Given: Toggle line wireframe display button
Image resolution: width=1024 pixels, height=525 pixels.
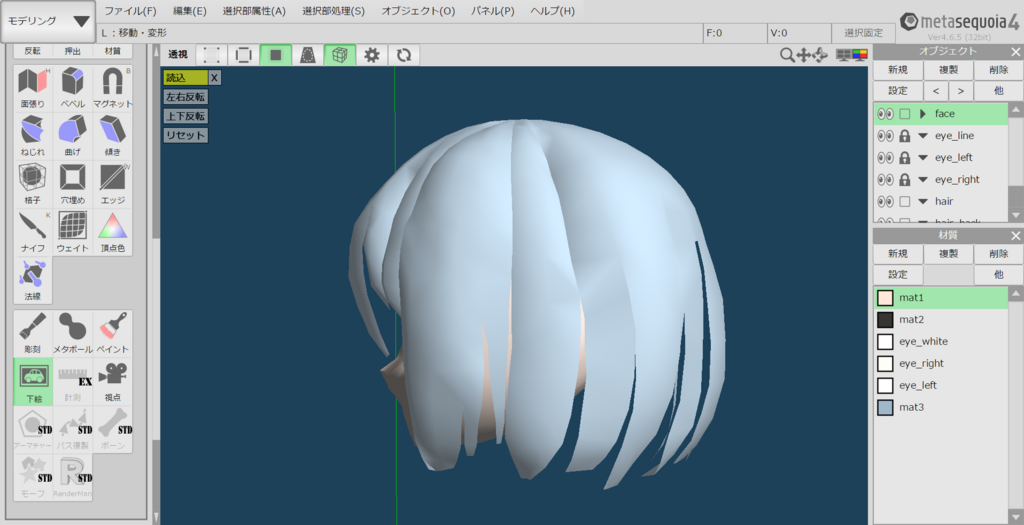Looking at the screenshot, I should click(244, 55).
